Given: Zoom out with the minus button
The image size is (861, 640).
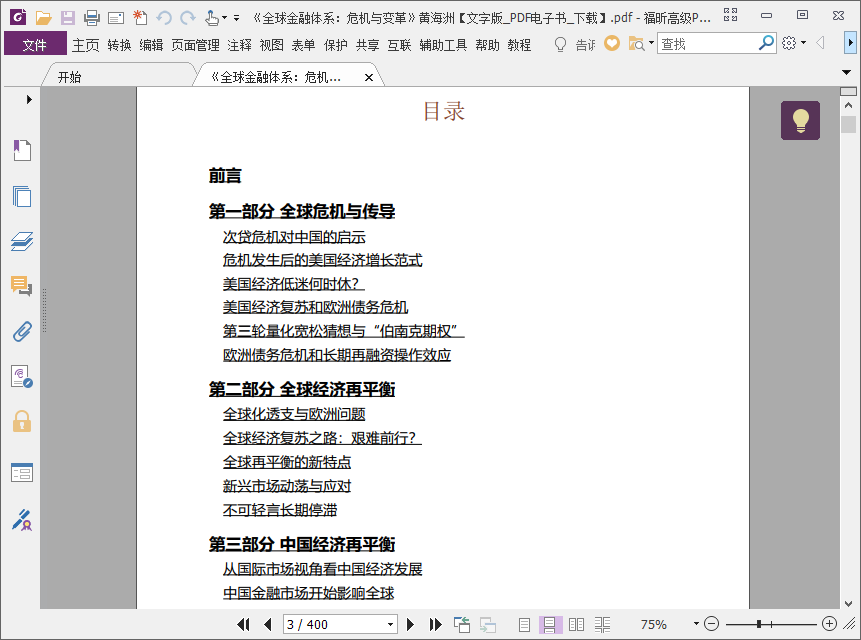Looking at the screenshot, I should (712, 624).
